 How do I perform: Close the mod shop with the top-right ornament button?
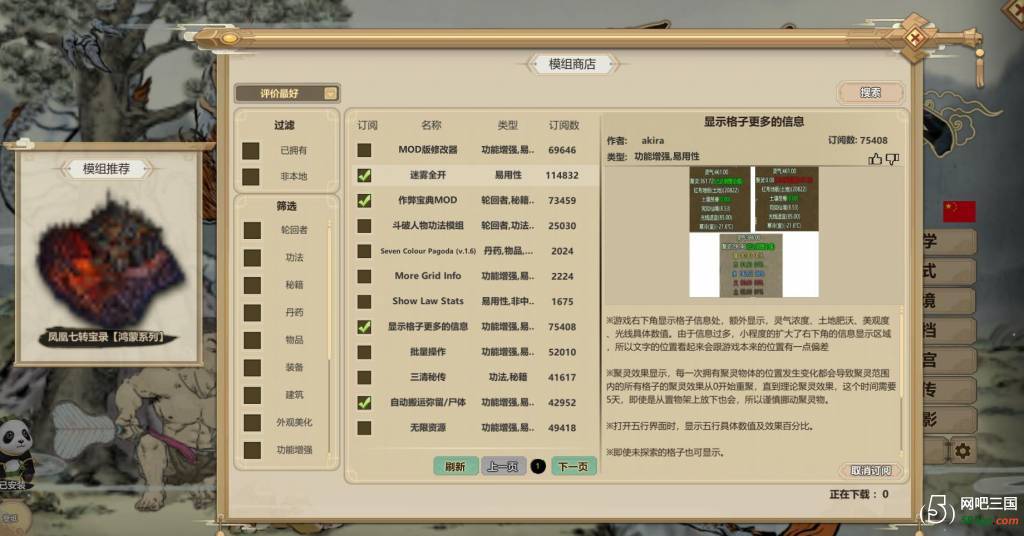tap(915, 39)
